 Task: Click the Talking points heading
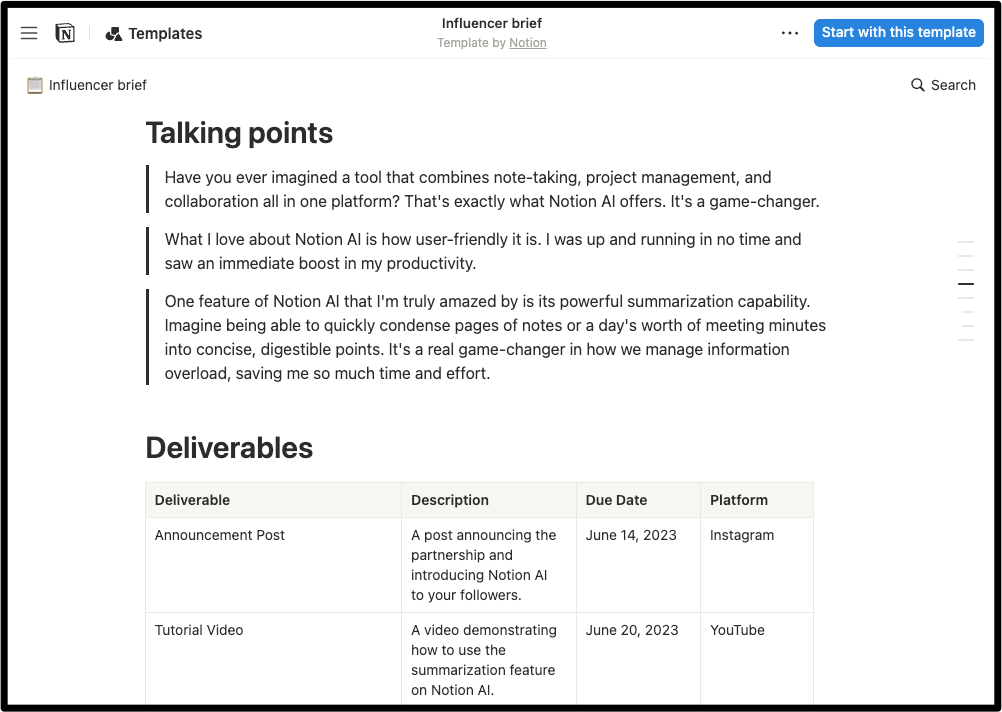pyautogui.click(x=239, y=133)
